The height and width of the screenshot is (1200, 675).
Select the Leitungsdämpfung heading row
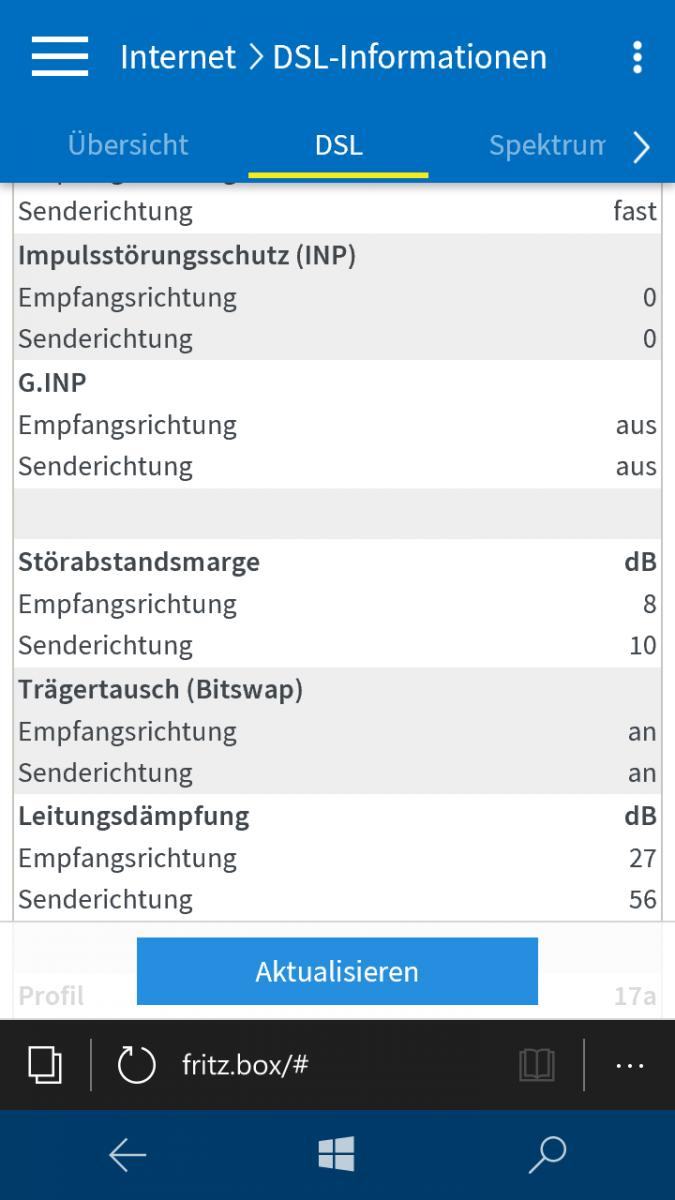pos(337,816)
